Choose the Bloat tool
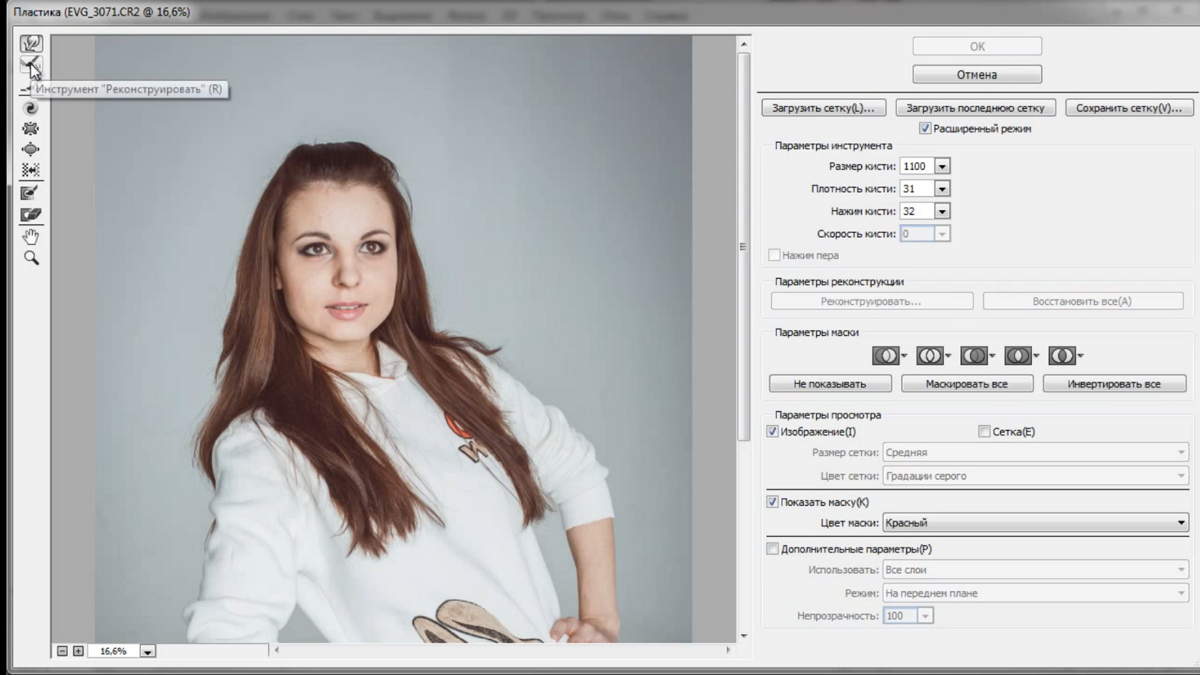The height and width of the screenshot is (675, 1200). click(x=31, y=149)
